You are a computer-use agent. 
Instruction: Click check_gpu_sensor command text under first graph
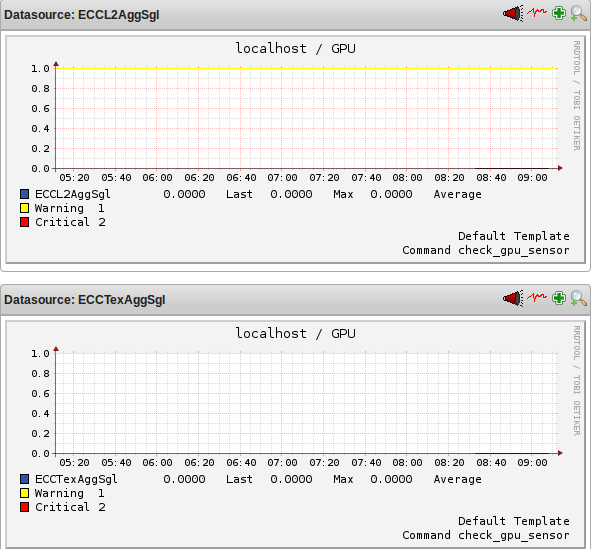coord(514,251)
